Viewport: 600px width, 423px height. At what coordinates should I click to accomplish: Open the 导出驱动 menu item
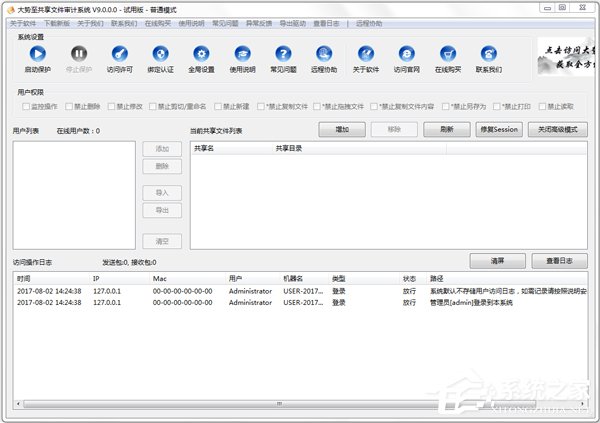point(292,24)
